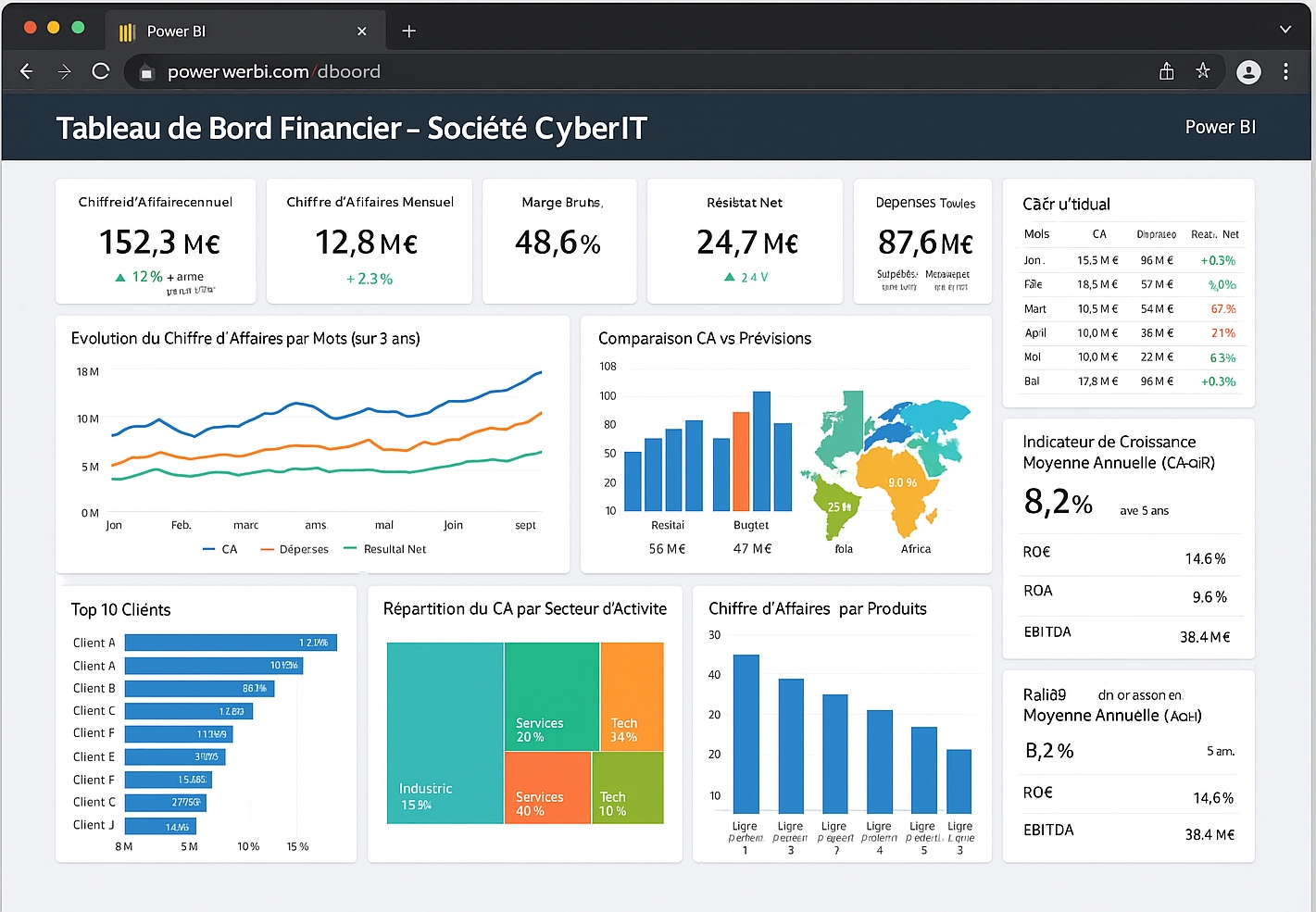Viewport: 1316px width, 912px height.
Task: Open the browser profile avatar
Action: pyautogui.click(x=1248, y=71)
